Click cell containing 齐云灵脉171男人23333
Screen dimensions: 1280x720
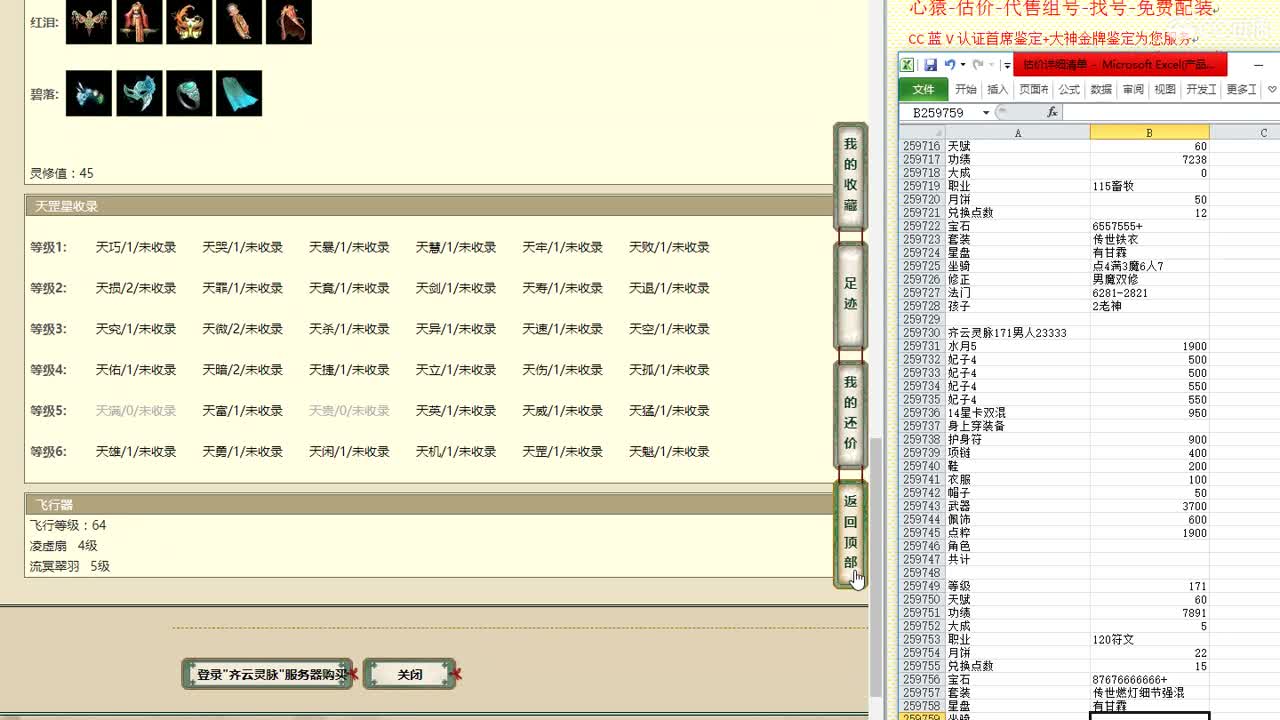1017,333
